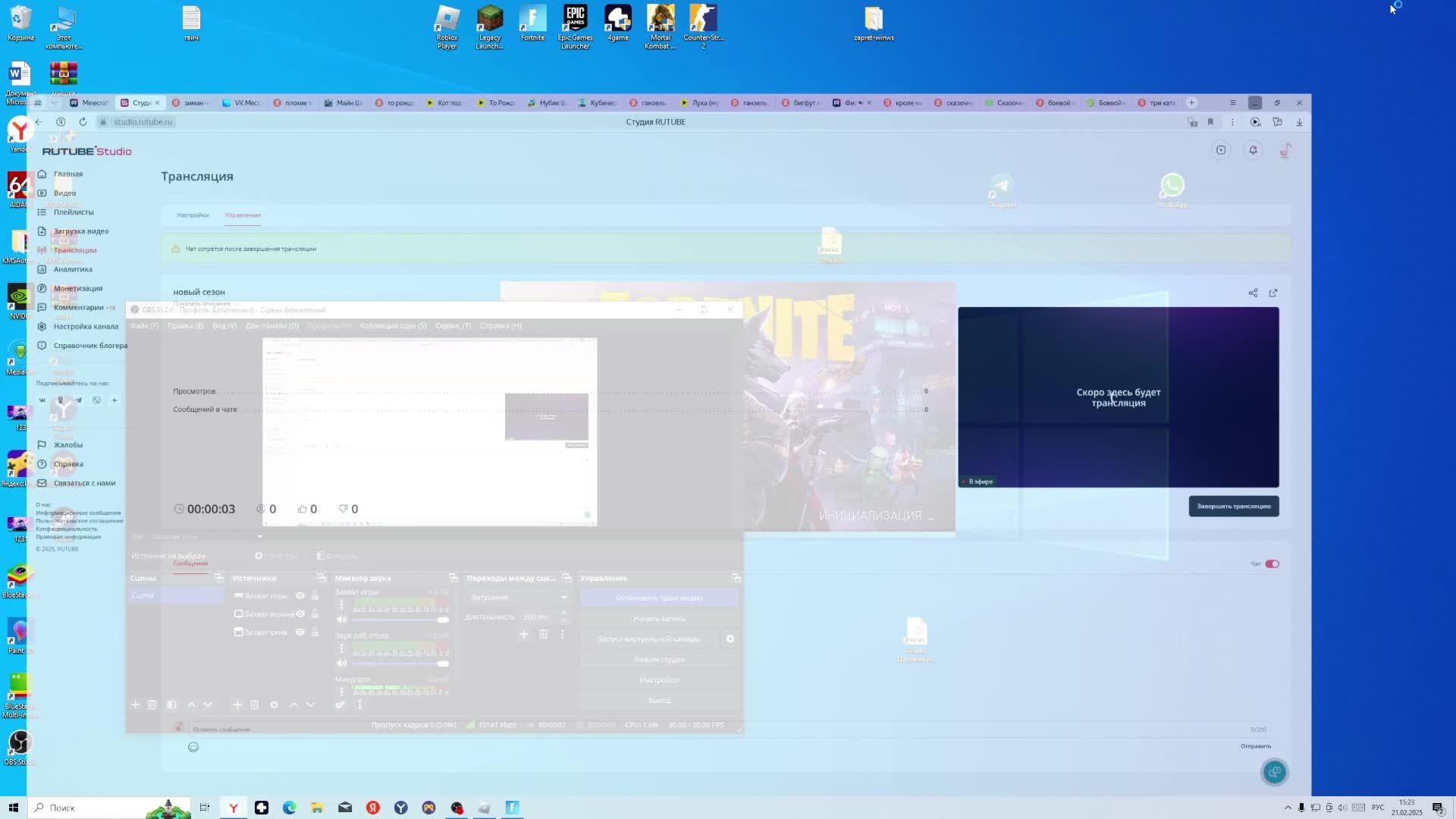Click the share stream icon

pyautogui.click(x=1253, y=293)
